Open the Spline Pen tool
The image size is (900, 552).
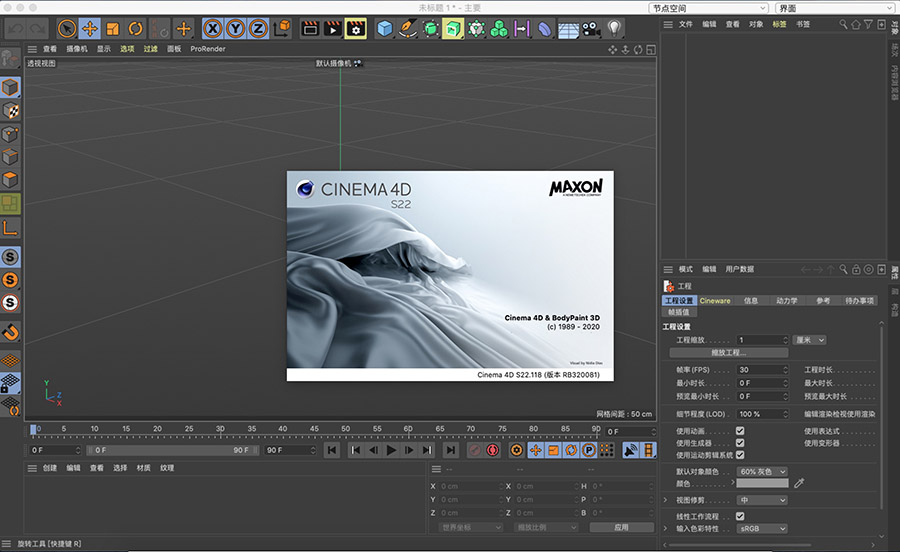coord(408,28)
